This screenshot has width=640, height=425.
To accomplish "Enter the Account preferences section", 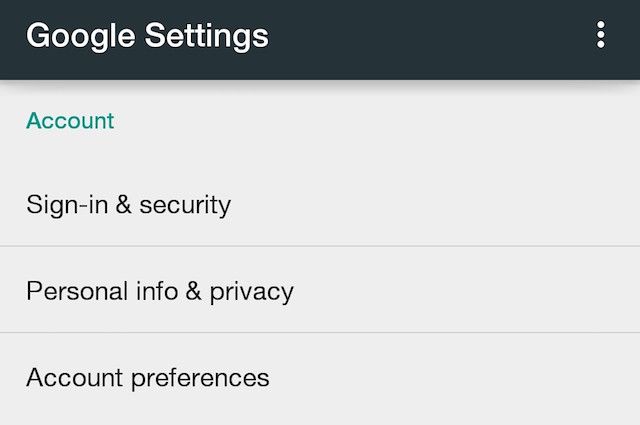I will [x=148, y=378].
